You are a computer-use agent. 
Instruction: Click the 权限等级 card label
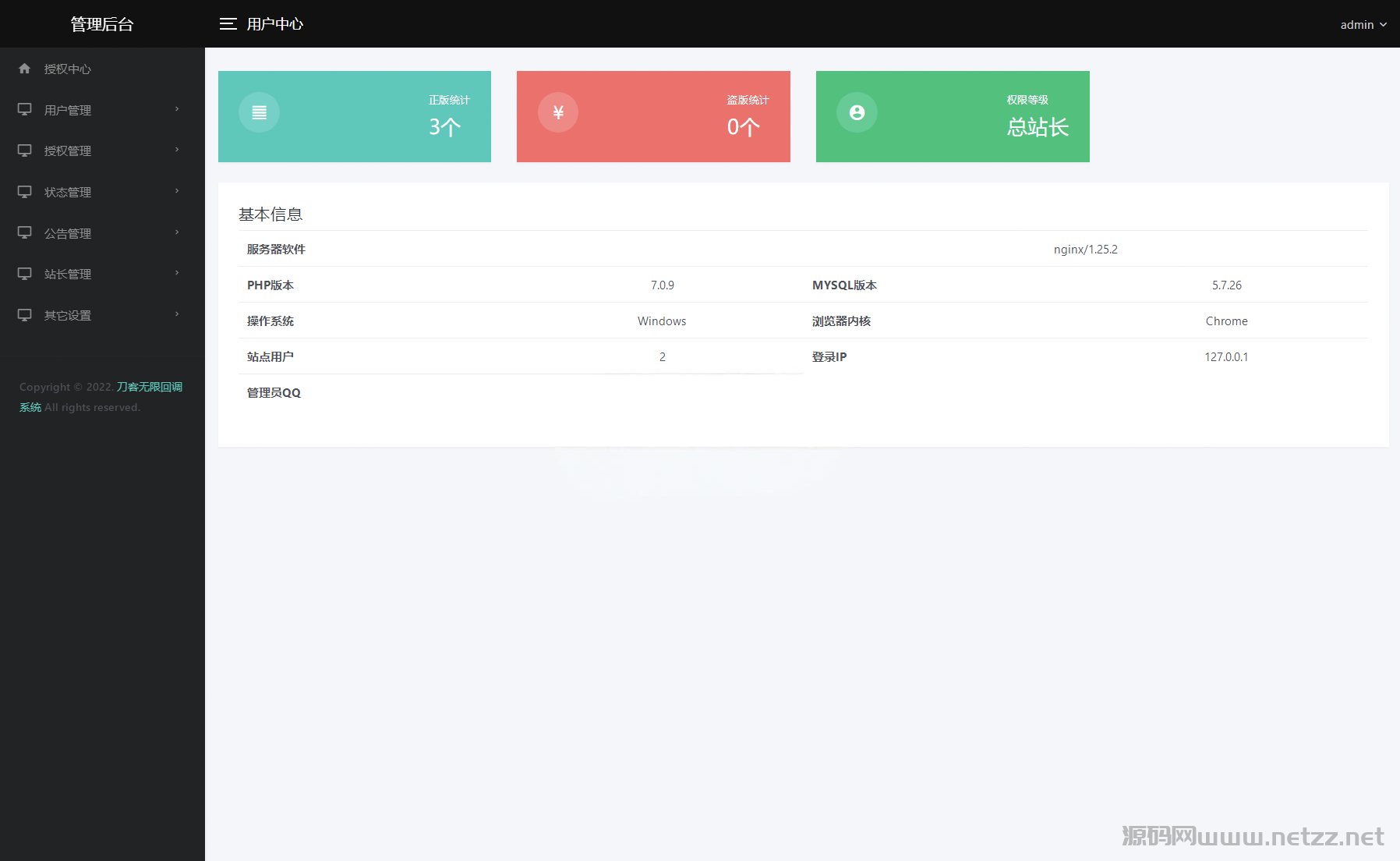(1027, 100)
